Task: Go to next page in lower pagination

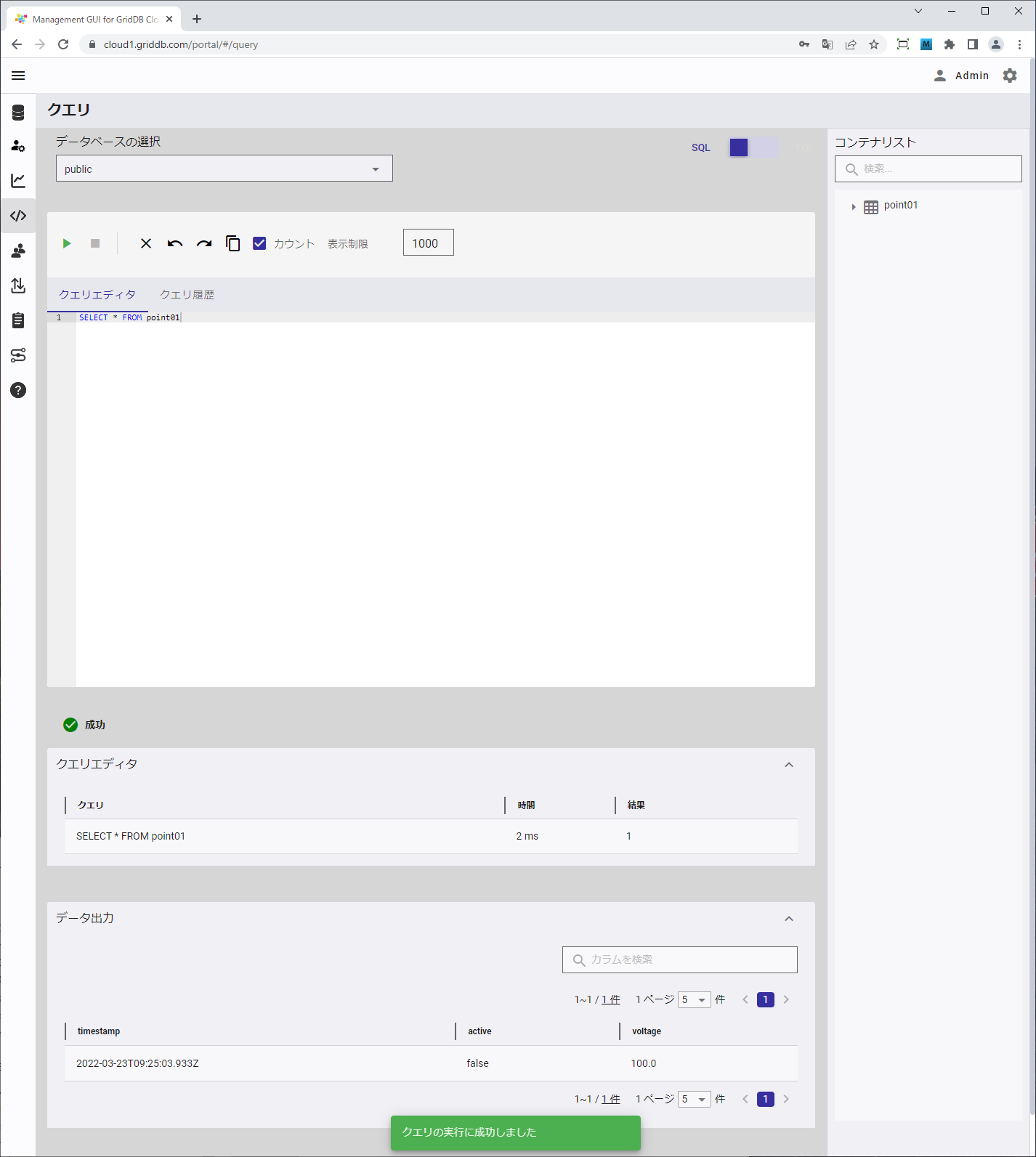Action: click(786, 1099)
